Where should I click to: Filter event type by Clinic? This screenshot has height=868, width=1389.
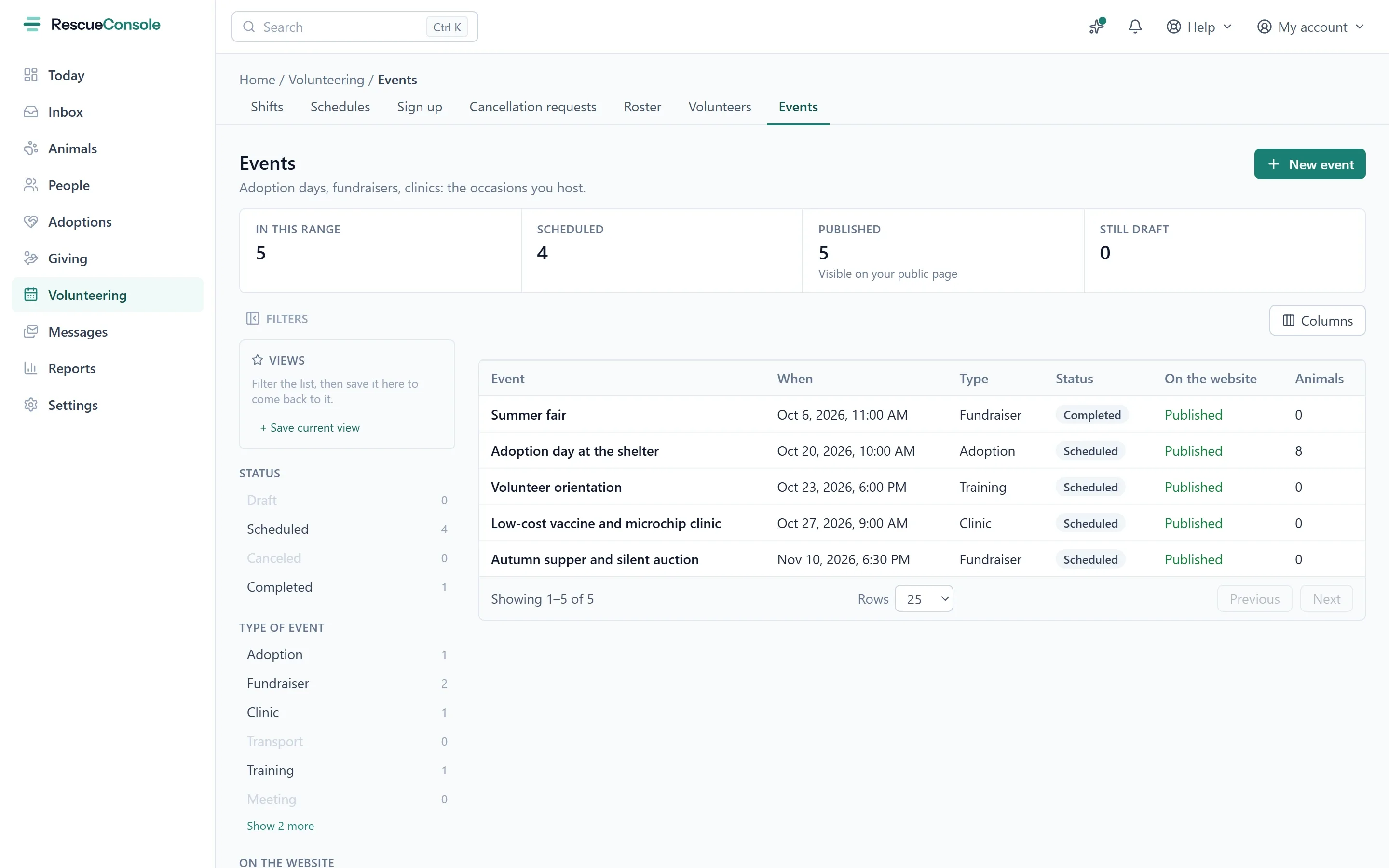[x=347, y=712]
